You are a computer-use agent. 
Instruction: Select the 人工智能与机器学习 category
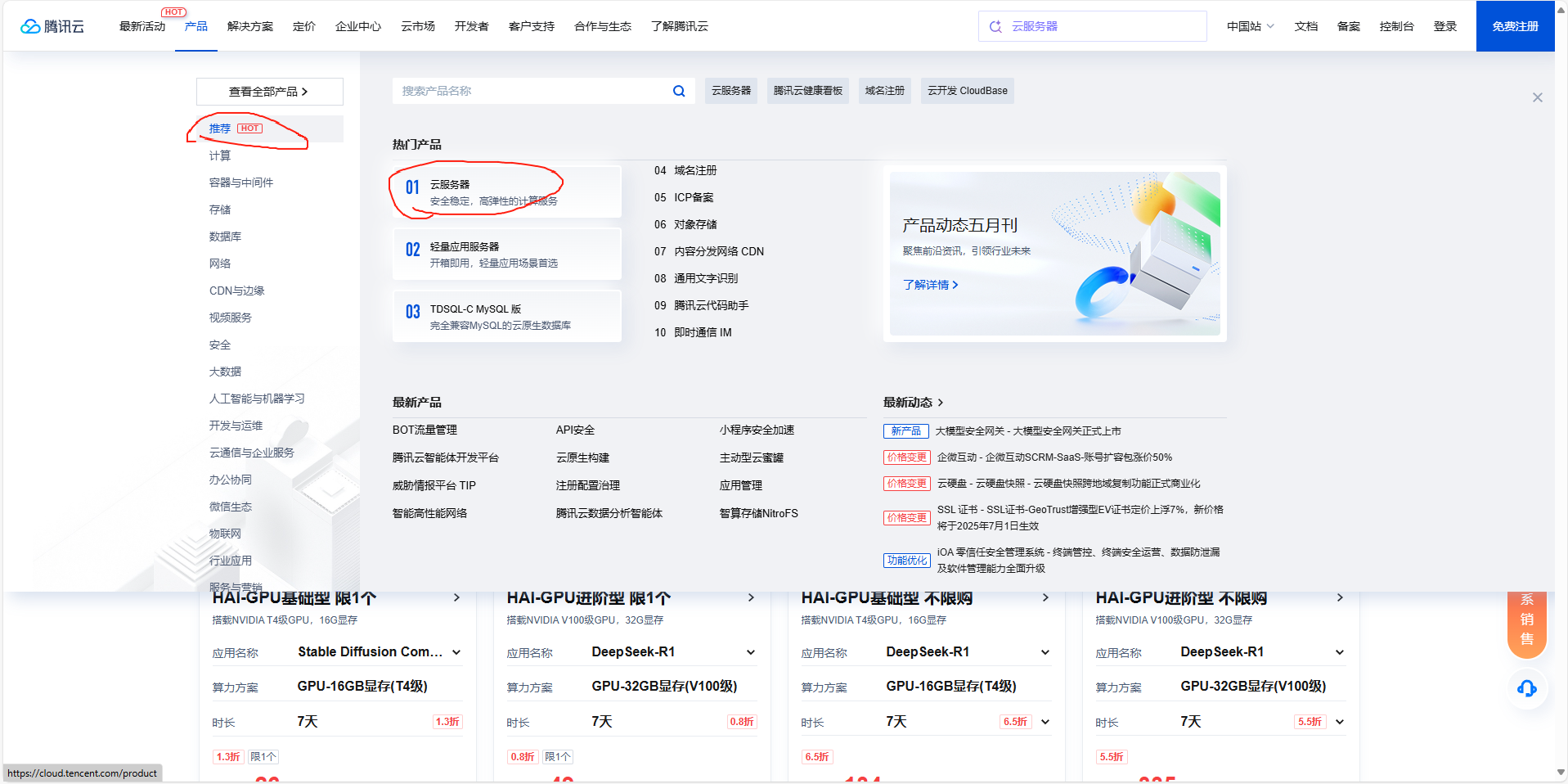[257, 399]
